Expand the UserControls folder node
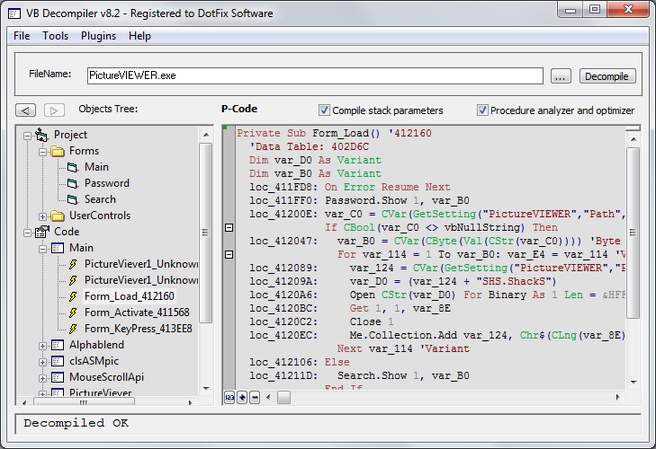 pyautogui.click(x=43, y=217)
